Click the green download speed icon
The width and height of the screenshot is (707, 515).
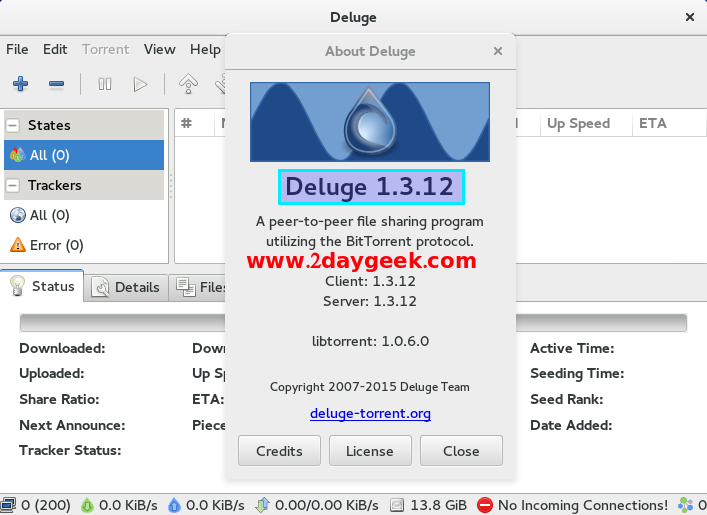coord(87,505)
